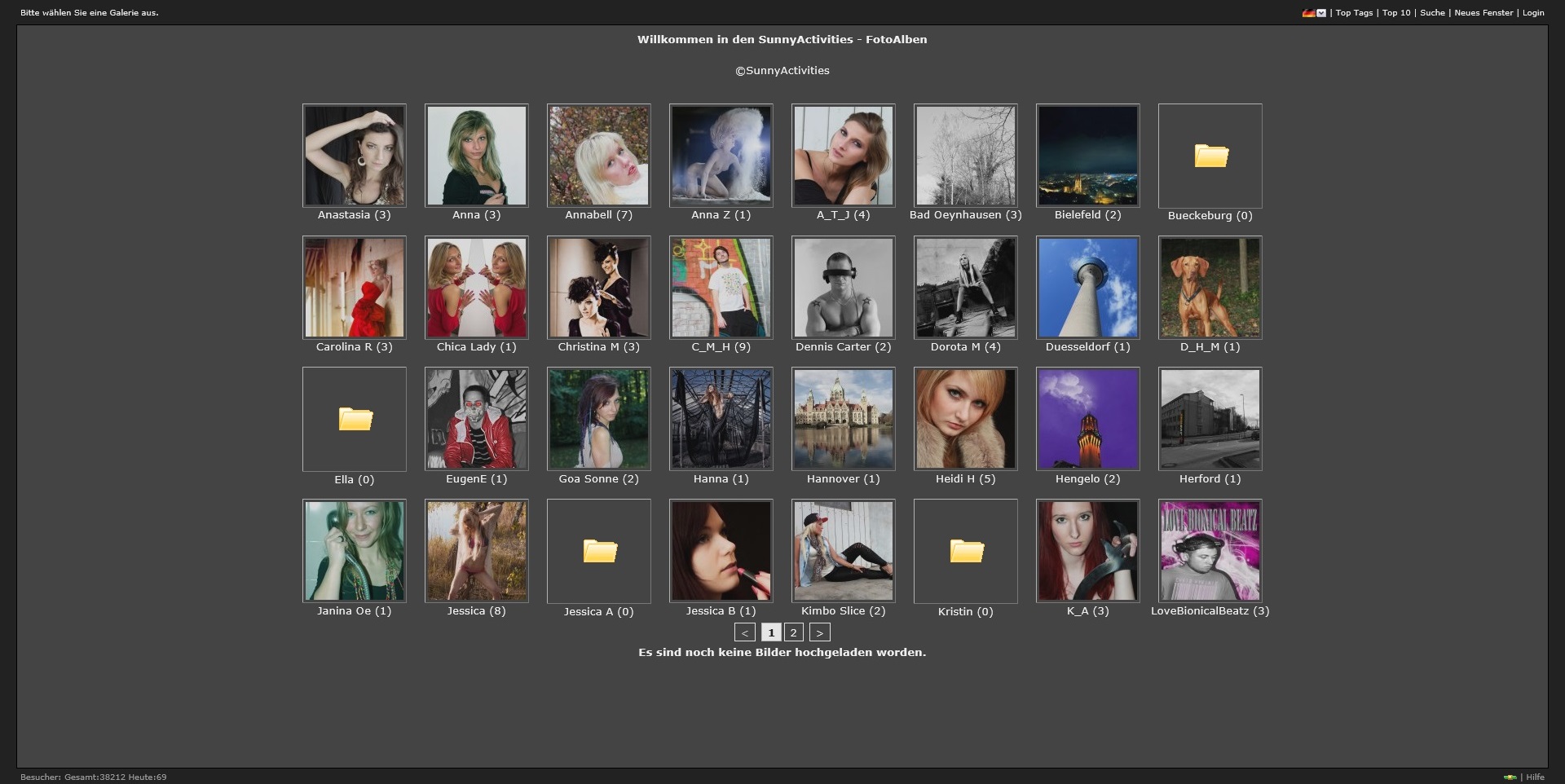The image size is (1565, 784).
Task: Open the Top 10 menu item
Action: [1396, 13]
